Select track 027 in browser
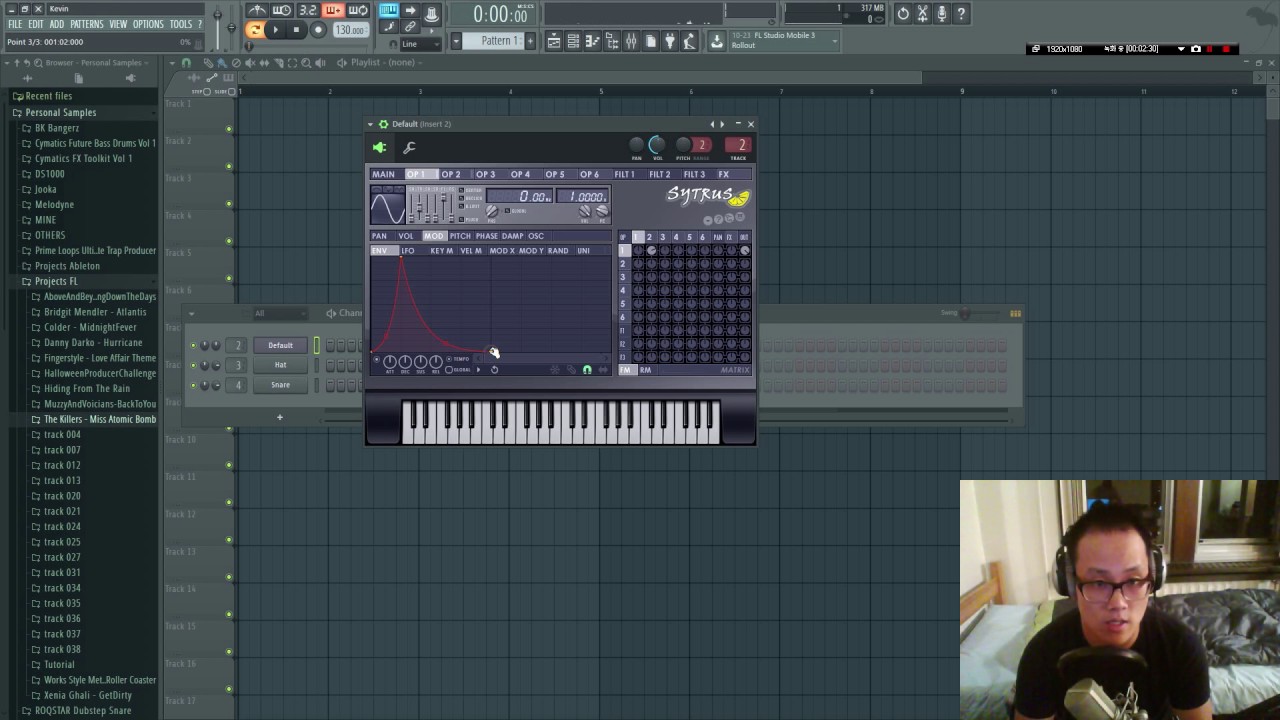Image resolution: width=1280 pixels, height=720 pixels. (62, 557)
